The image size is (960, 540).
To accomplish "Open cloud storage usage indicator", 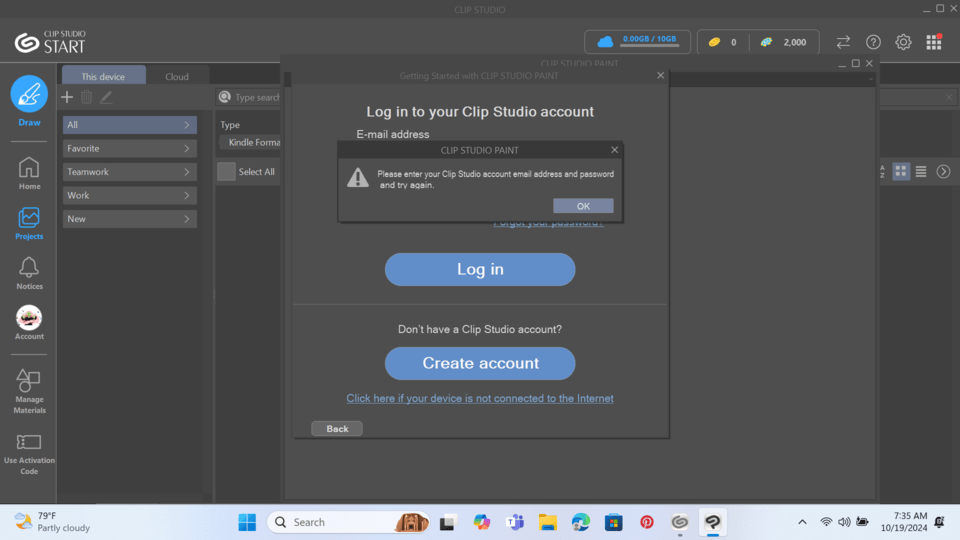I will pos(637,42).
